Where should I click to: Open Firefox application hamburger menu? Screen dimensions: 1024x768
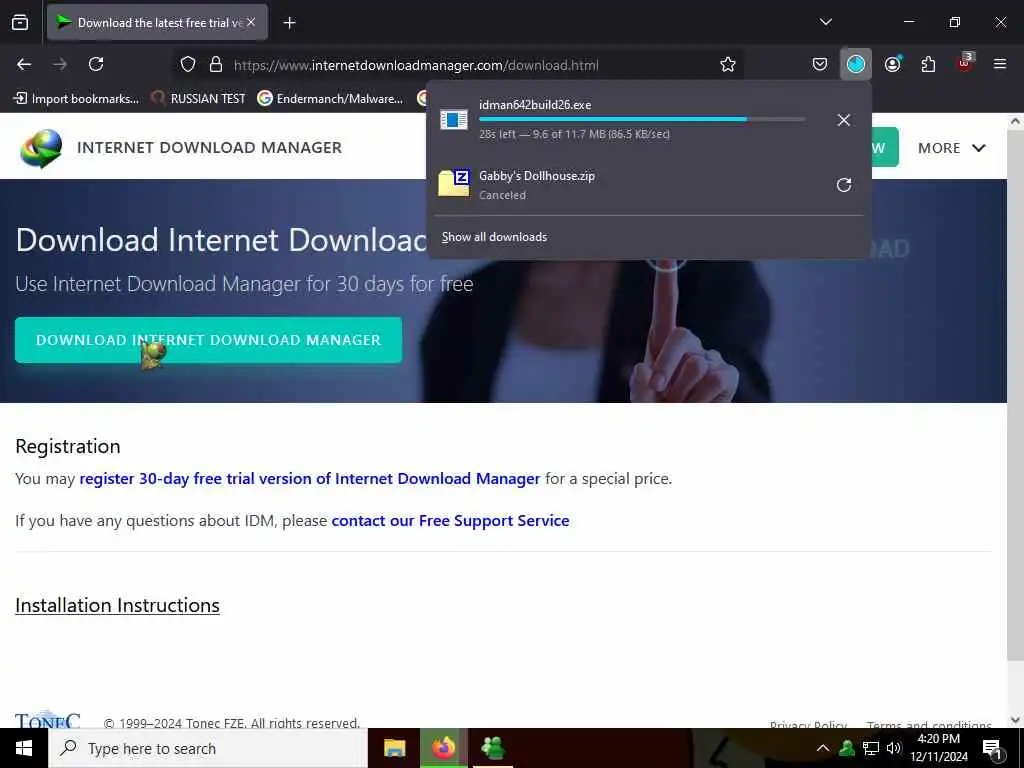pyautogui.click(x=1000, y=64)
